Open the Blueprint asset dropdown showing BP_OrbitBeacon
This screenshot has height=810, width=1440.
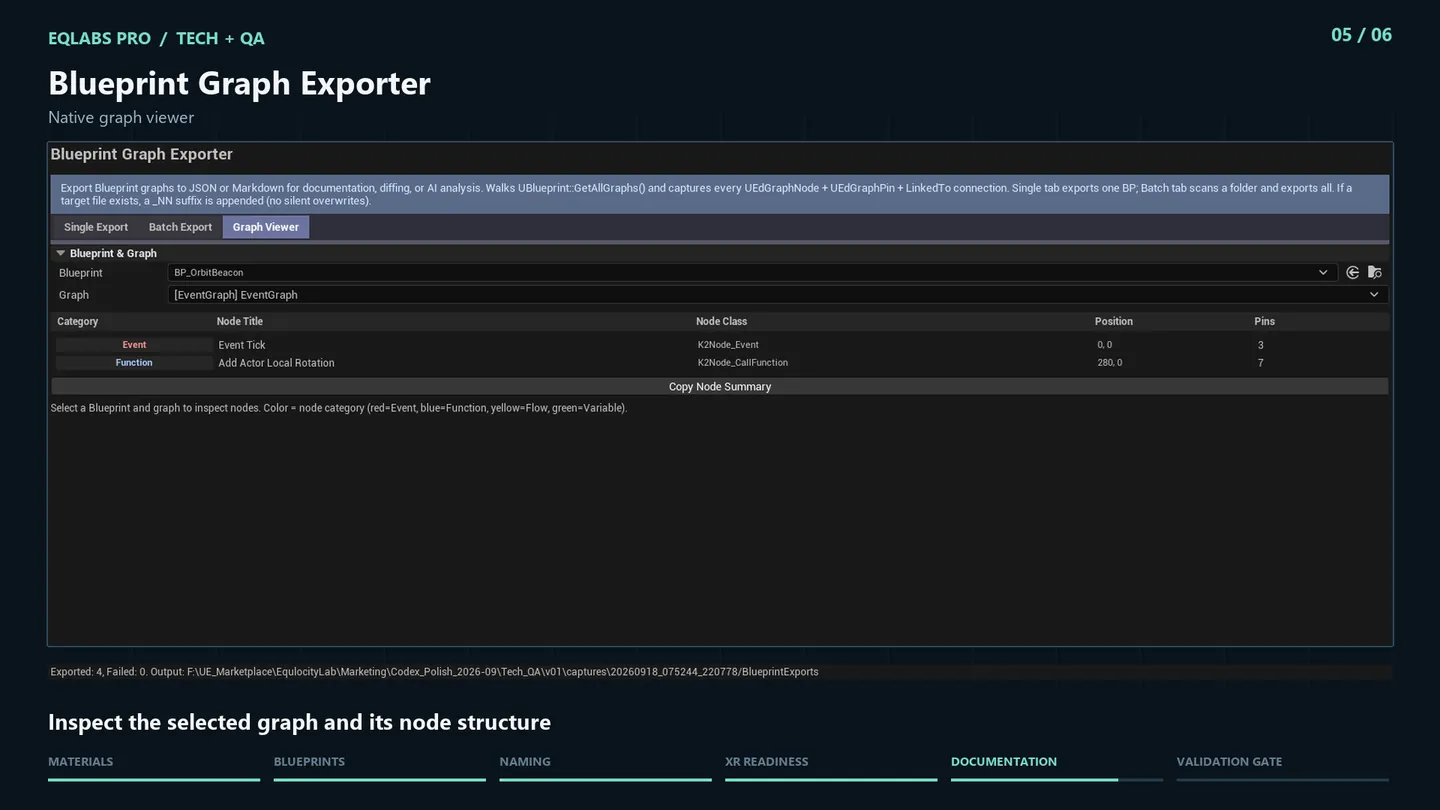(752, 272)
